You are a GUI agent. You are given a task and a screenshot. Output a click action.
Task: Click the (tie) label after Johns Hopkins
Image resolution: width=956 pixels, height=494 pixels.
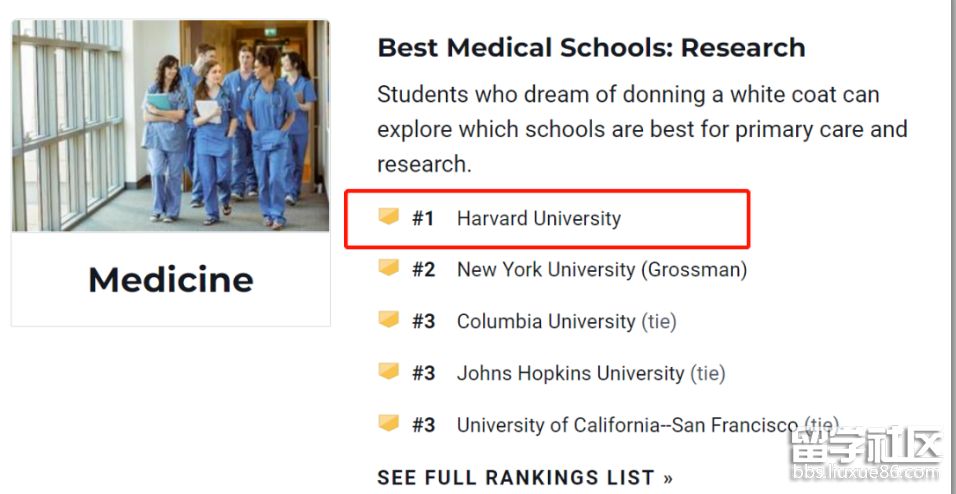pos(708,373)
